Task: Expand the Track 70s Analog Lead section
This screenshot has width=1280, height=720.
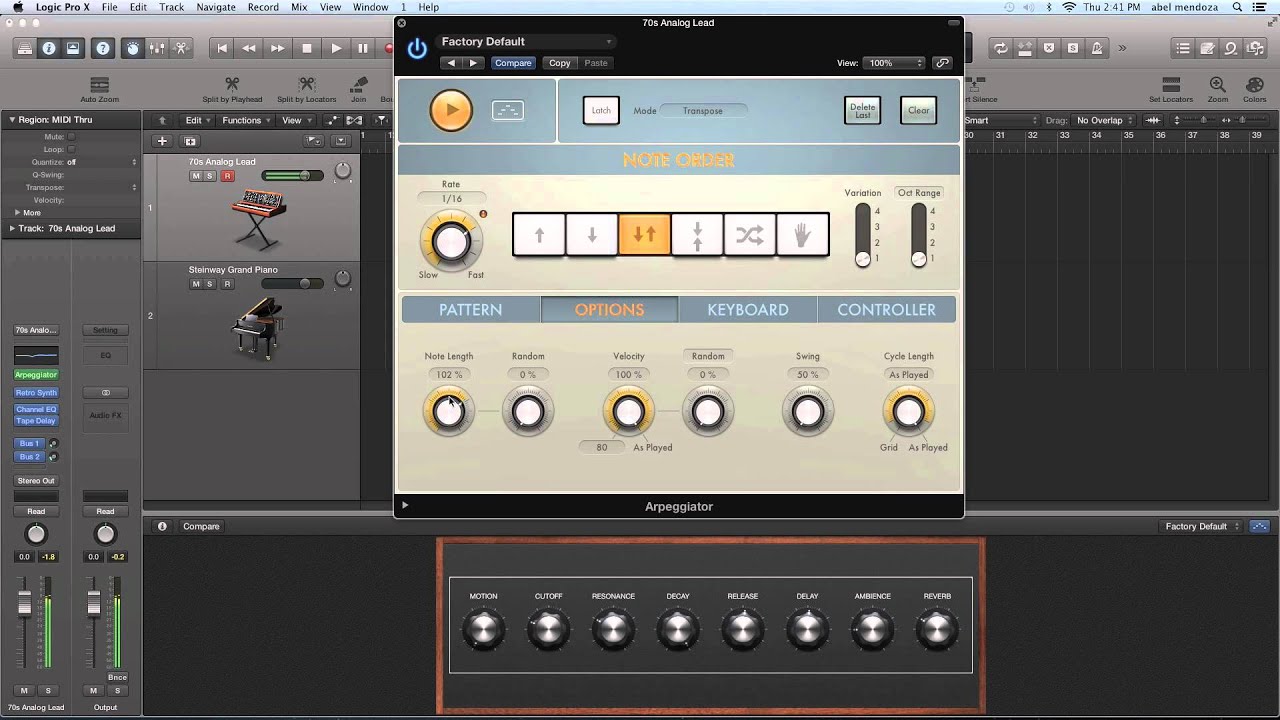Action: (13, 229)
